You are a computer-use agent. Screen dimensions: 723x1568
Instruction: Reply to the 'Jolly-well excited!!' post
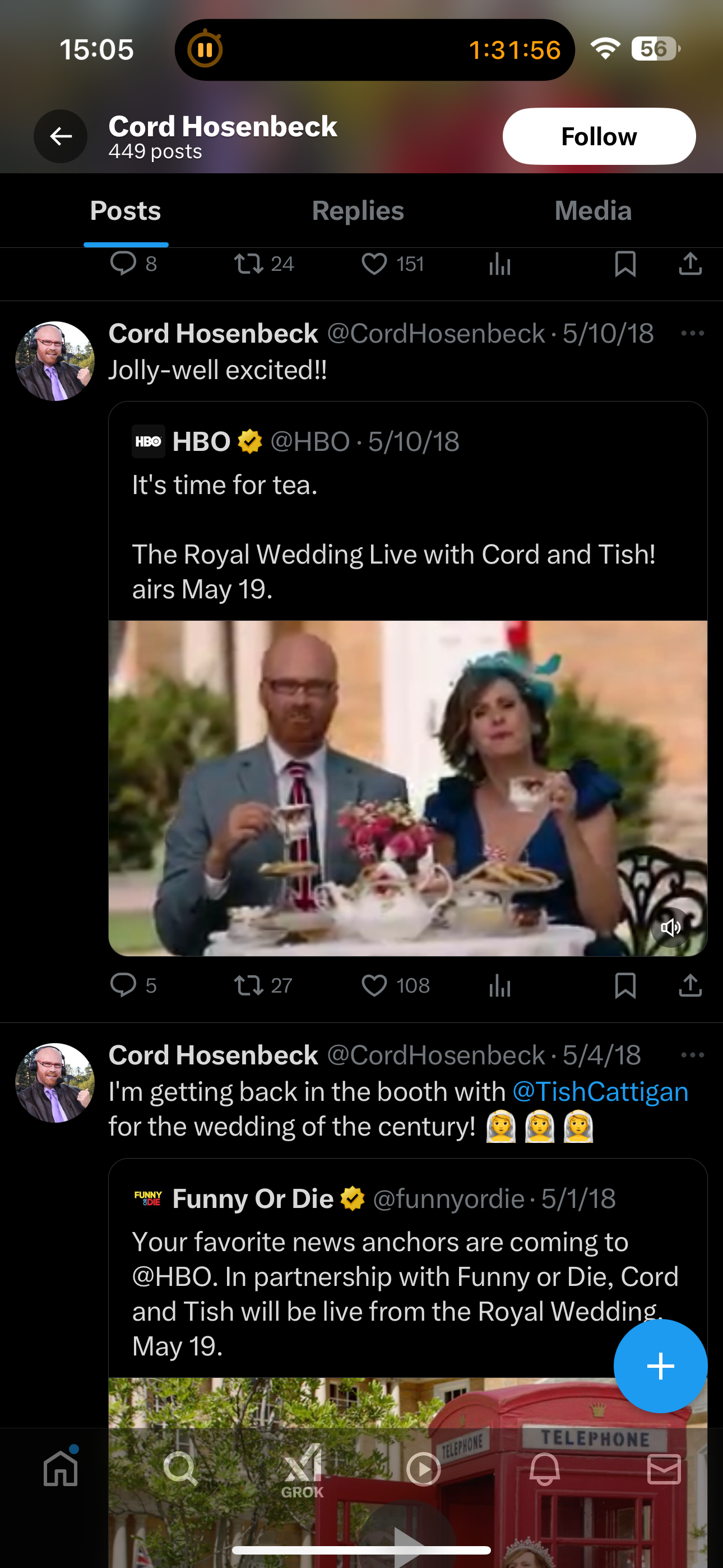coord(123,985)
